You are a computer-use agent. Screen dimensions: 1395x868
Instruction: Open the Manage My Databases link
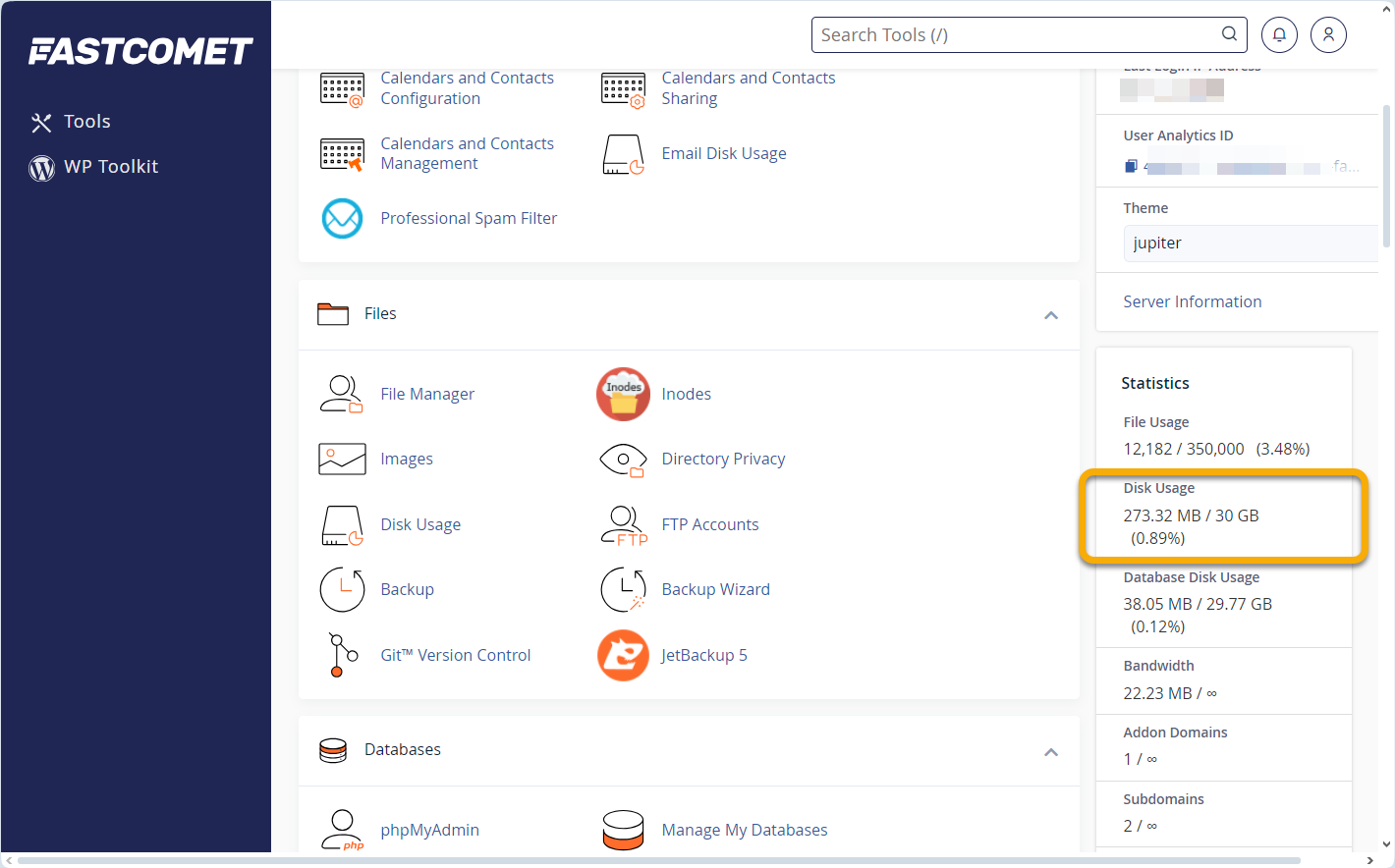[745, 830]
